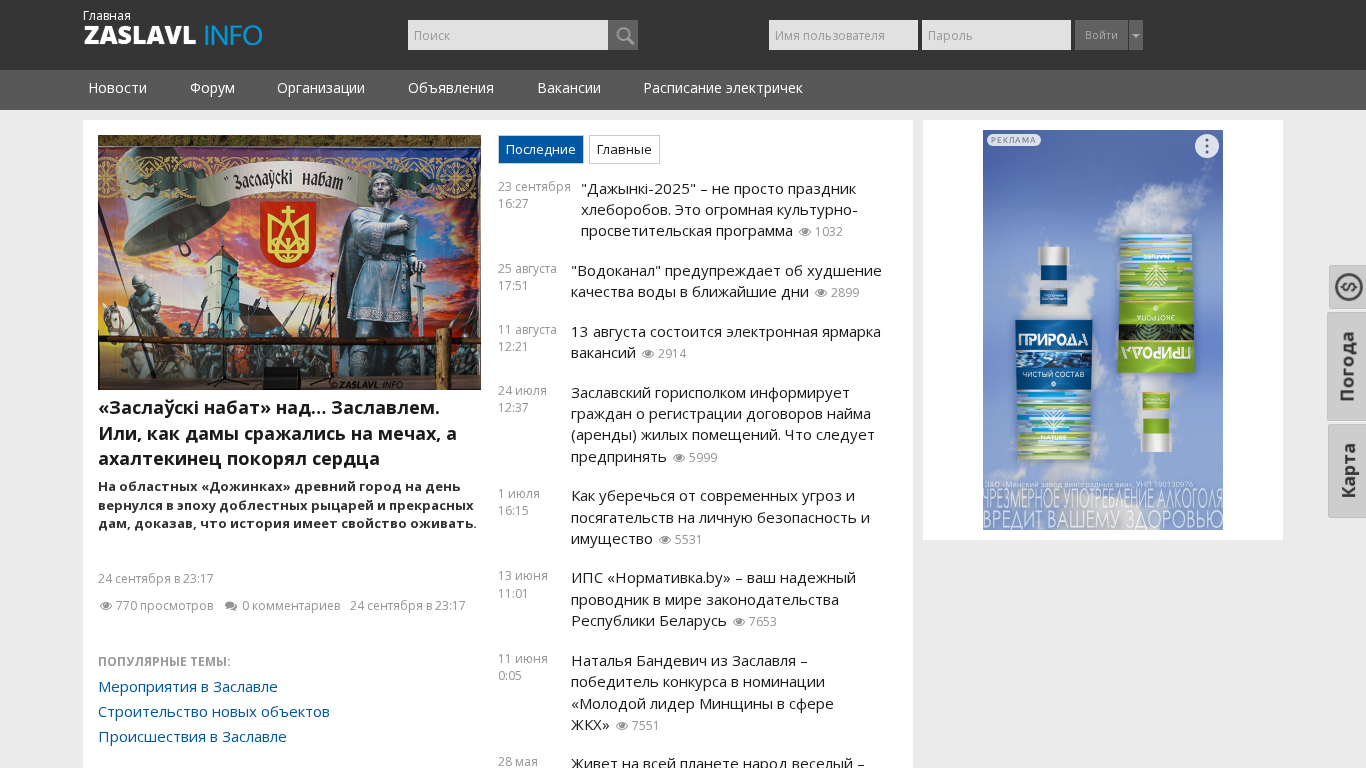This screenshot has height=768, width=1366.
Task: Click the Имя пользователя input field
Action: 843,35
